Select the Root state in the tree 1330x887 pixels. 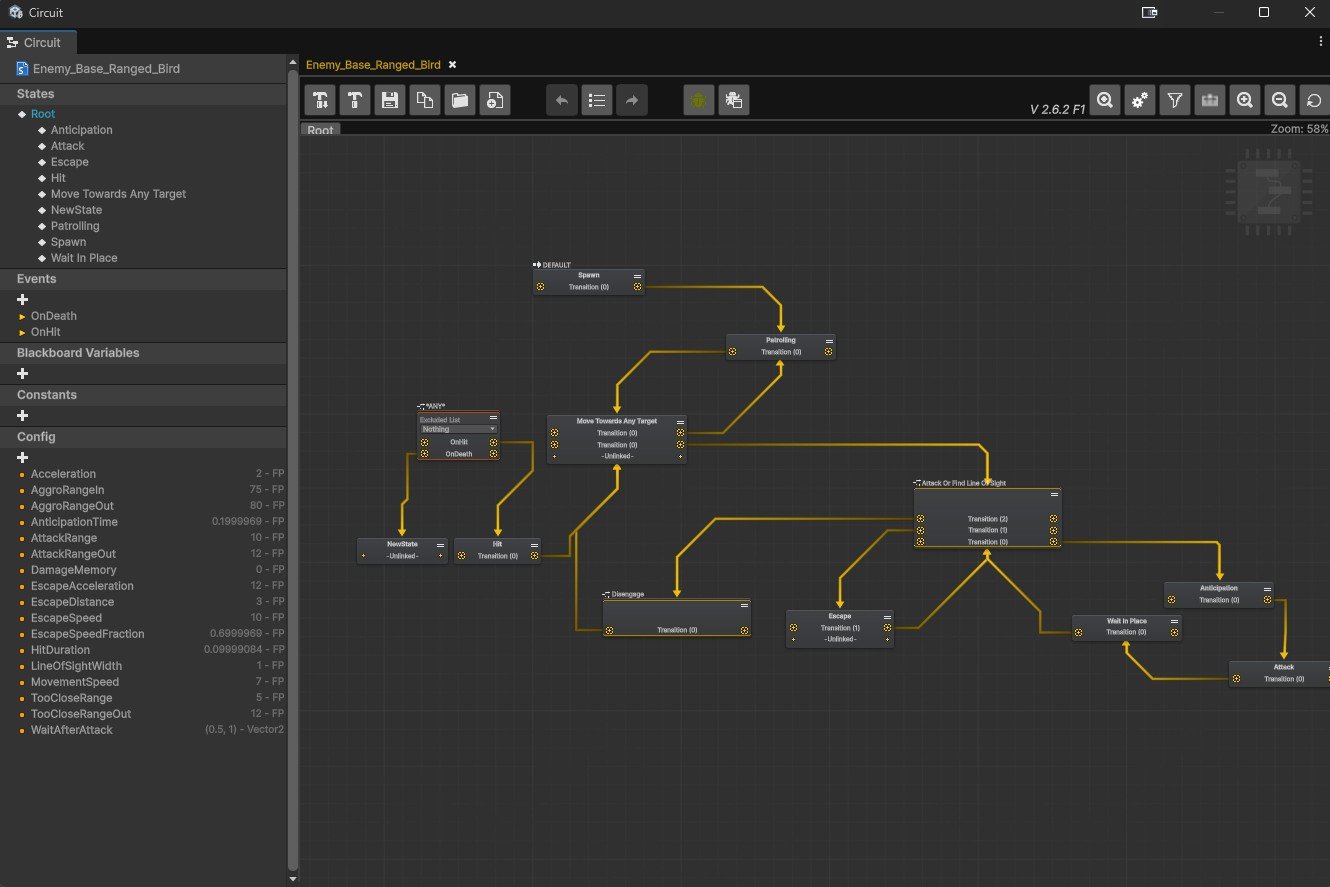click(43, 114)
